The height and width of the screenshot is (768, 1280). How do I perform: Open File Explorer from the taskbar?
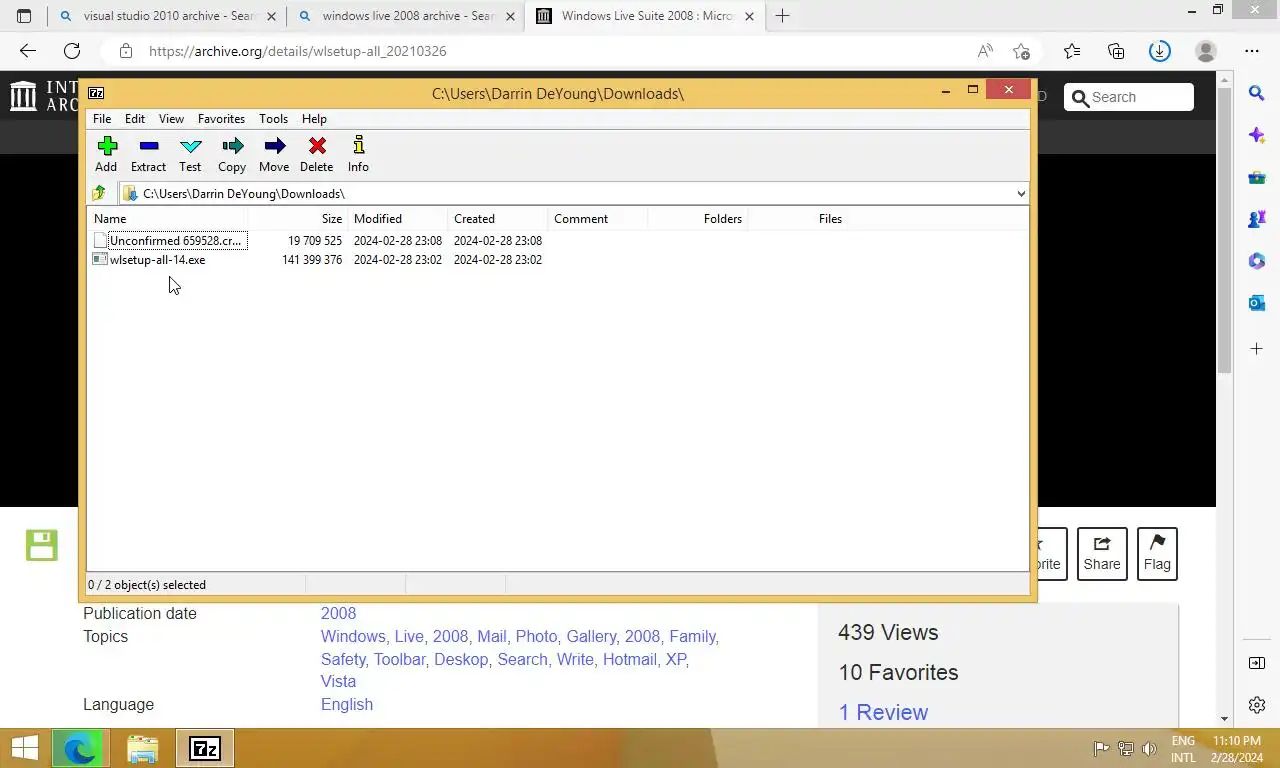[x=143, y=748]
